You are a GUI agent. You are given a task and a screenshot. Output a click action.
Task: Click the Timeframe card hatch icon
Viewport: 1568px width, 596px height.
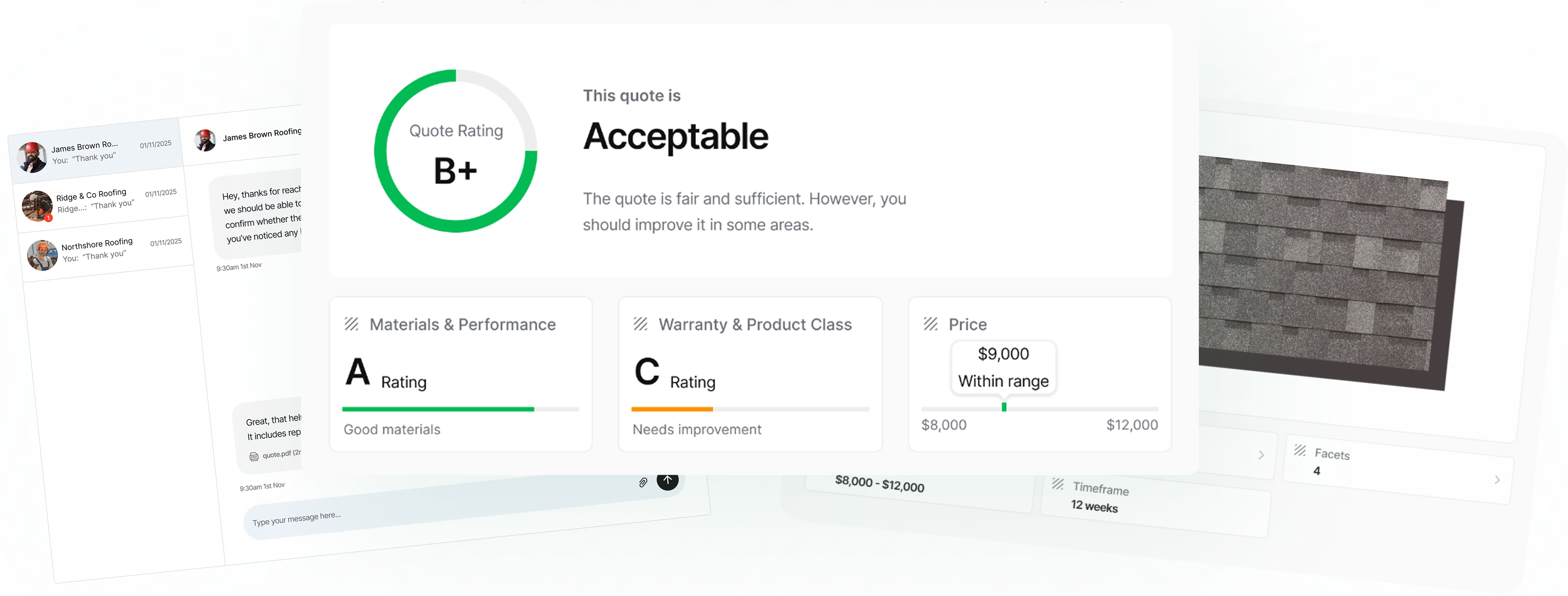click(x=1058, y=484)
